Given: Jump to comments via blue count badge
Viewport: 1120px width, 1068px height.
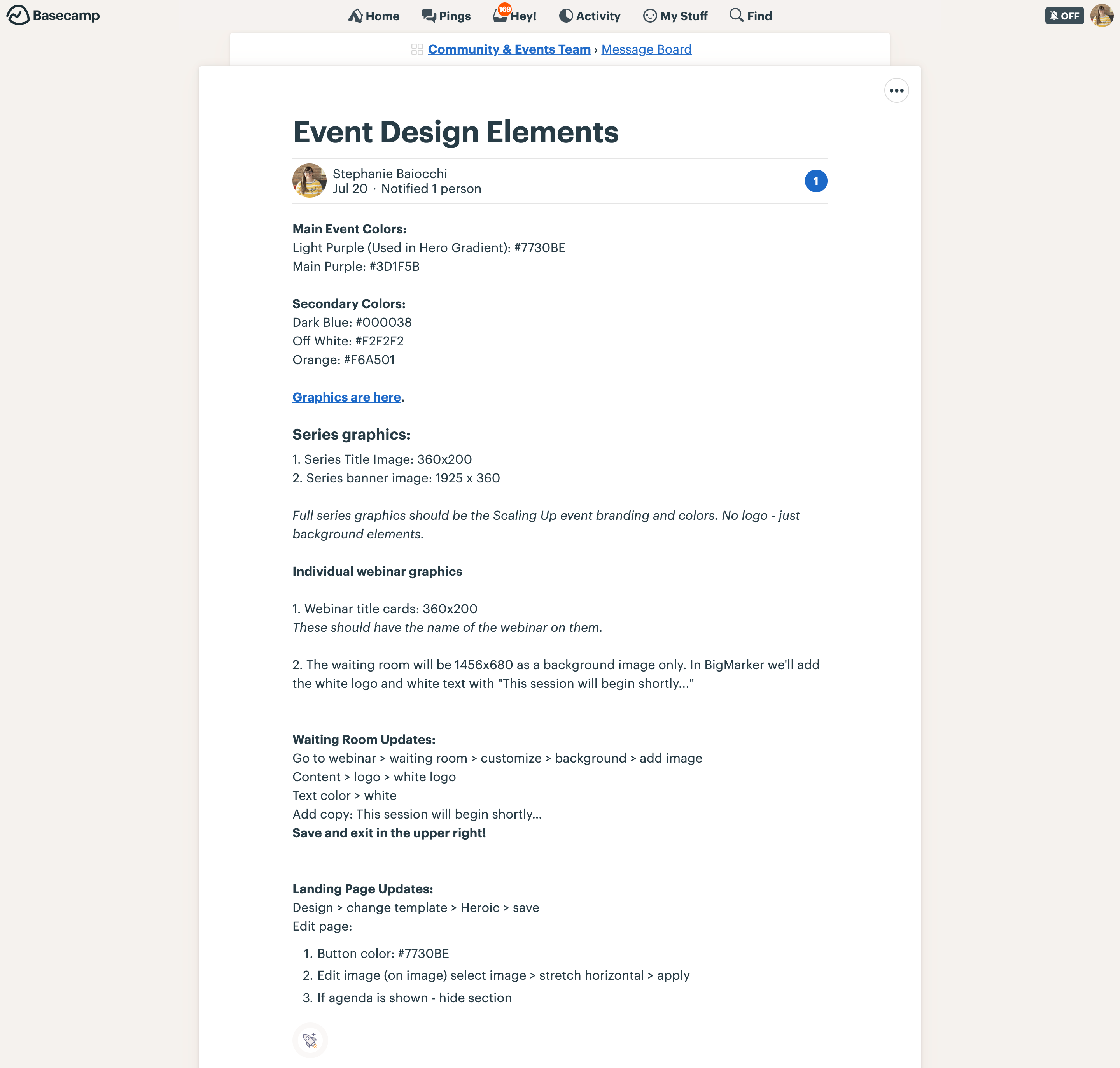Looking at the screenshot, I should (815, 181).
